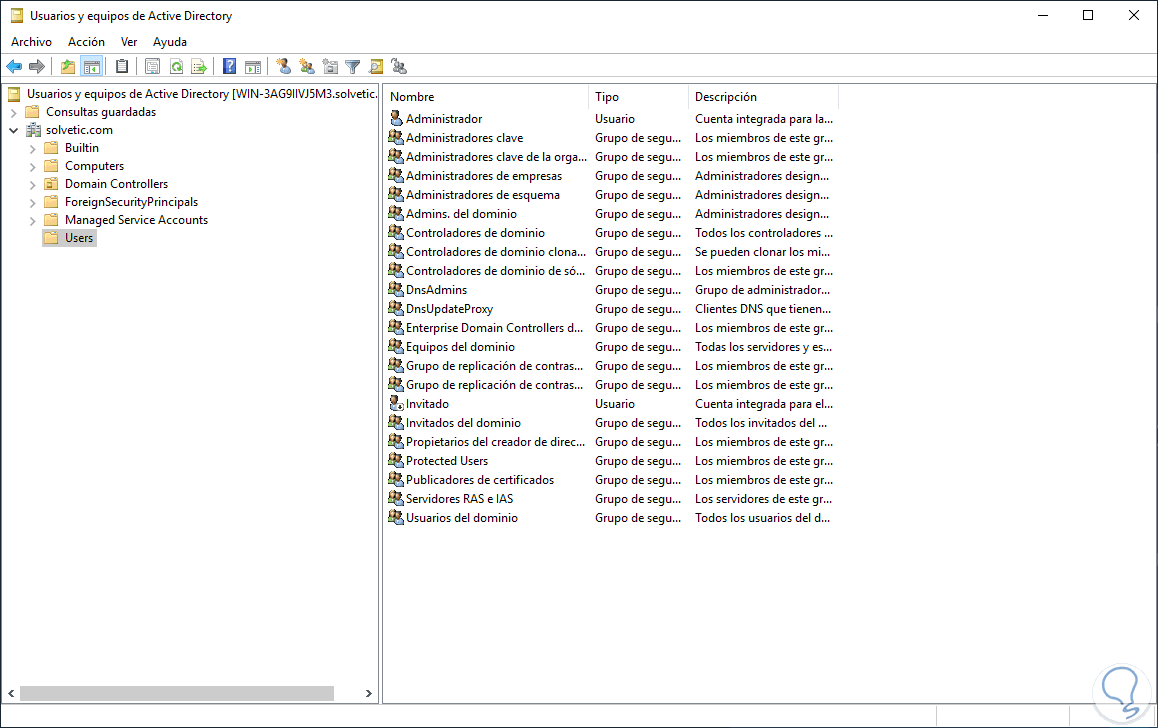The width and height of the screenshot is (1158, 728).
Task: Go up one level folder icon
Action: coord(68,66)
